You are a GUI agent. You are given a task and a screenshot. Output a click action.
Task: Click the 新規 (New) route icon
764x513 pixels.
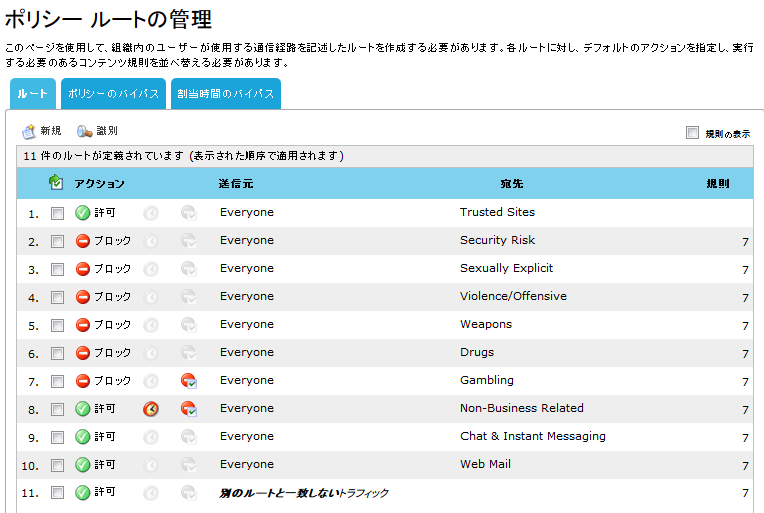pyautogui.click(x=29, y=131)
